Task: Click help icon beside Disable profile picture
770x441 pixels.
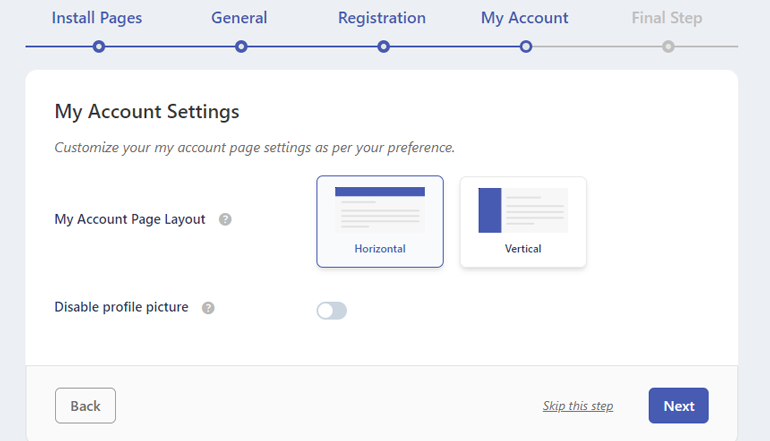Action: tap(208, 308)
